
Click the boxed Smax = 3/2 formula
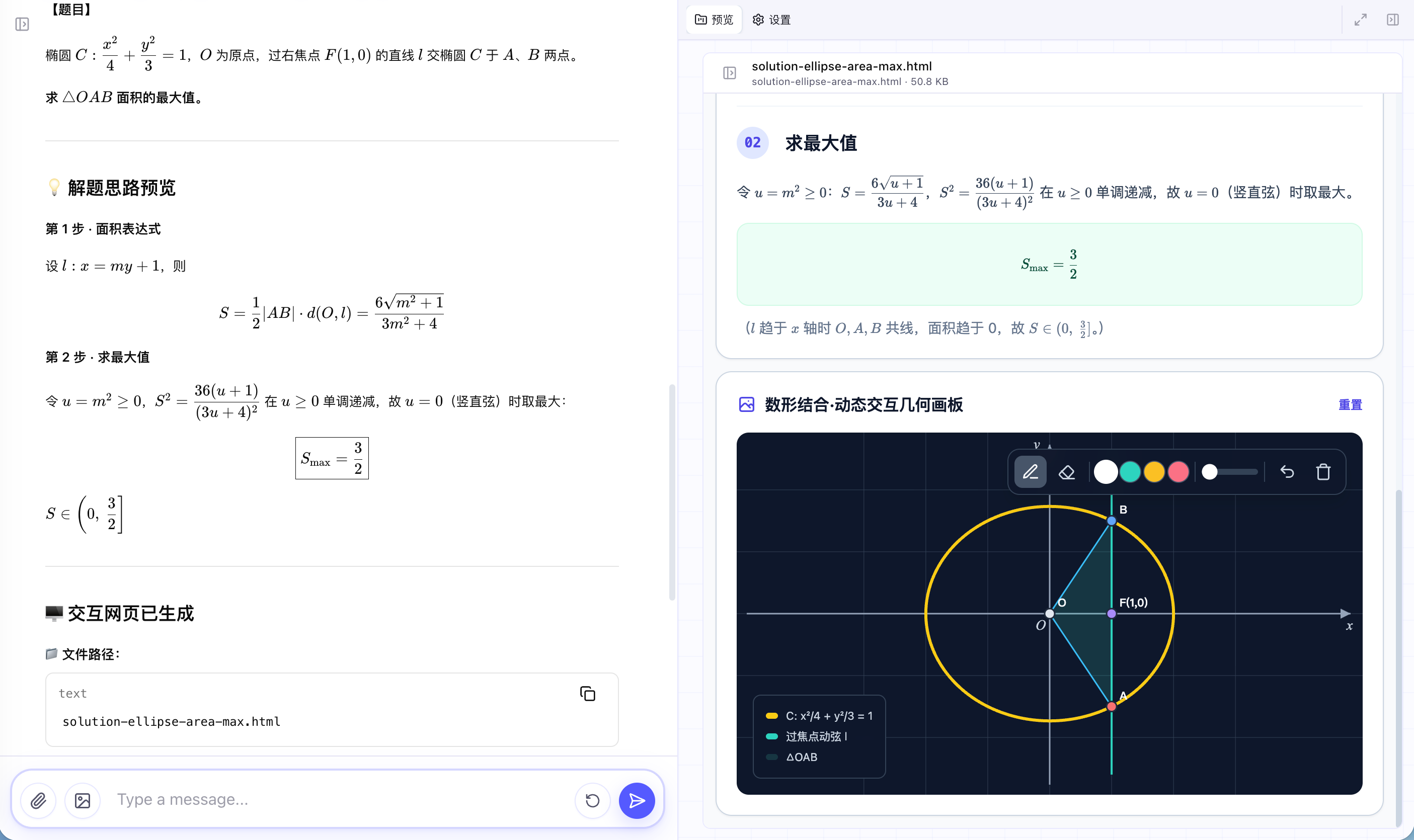(x=332, y=458)
